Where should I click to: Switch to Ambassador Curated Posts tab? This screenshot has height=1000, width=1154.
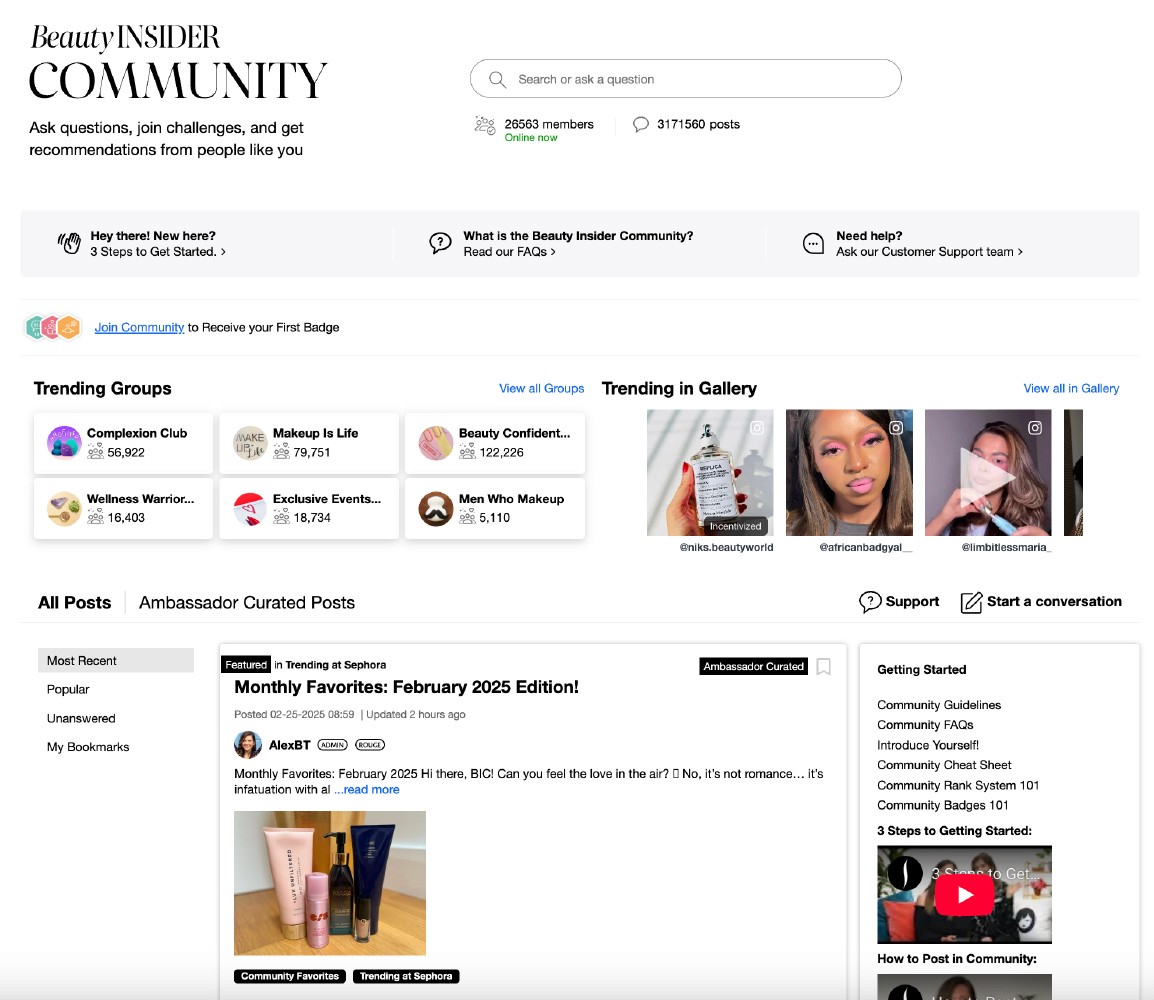click(247, 603)
